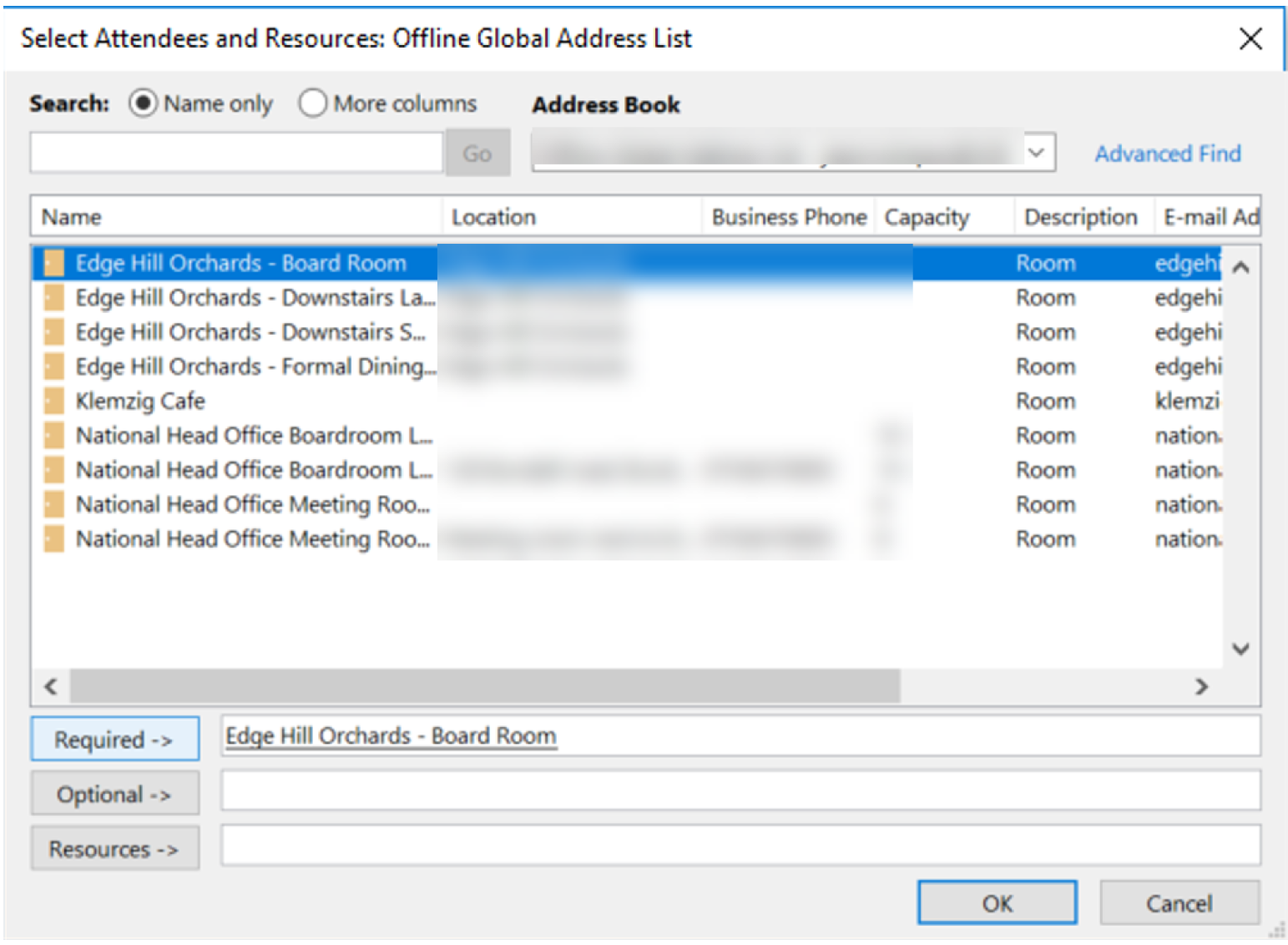Click the room icon beside Edge Hill Orchards - Downstairs S

(53, 331)
